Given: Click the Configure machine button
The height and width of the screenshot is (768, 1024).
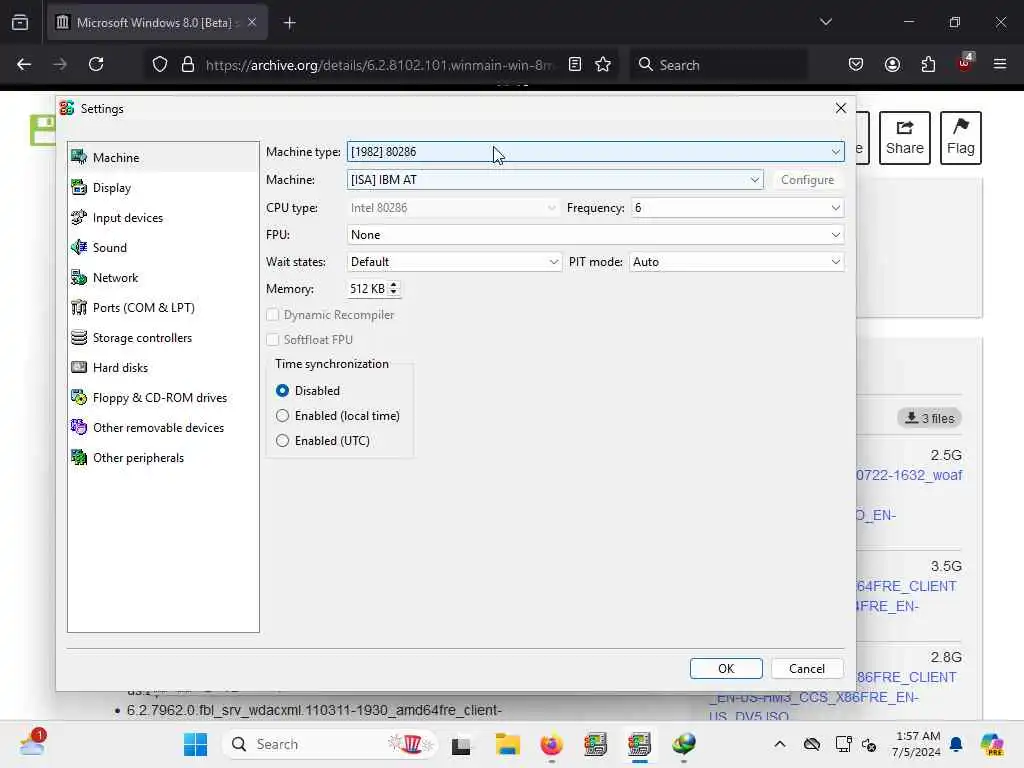Looking at the screenshot, I should pos(807,180).
